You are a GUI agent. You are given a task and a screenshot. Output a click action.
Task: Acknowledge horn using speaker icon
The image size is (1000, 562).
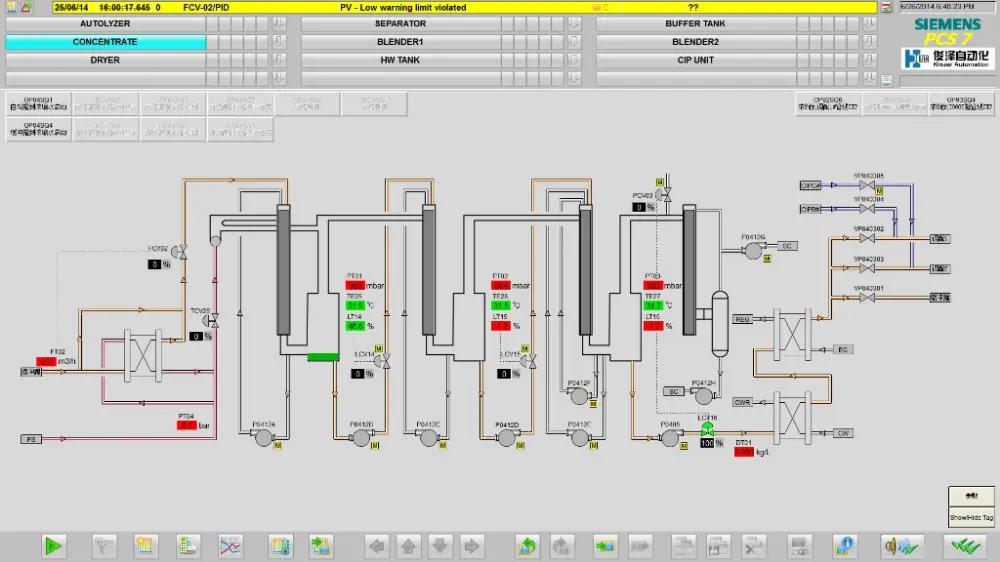point(901,546)
